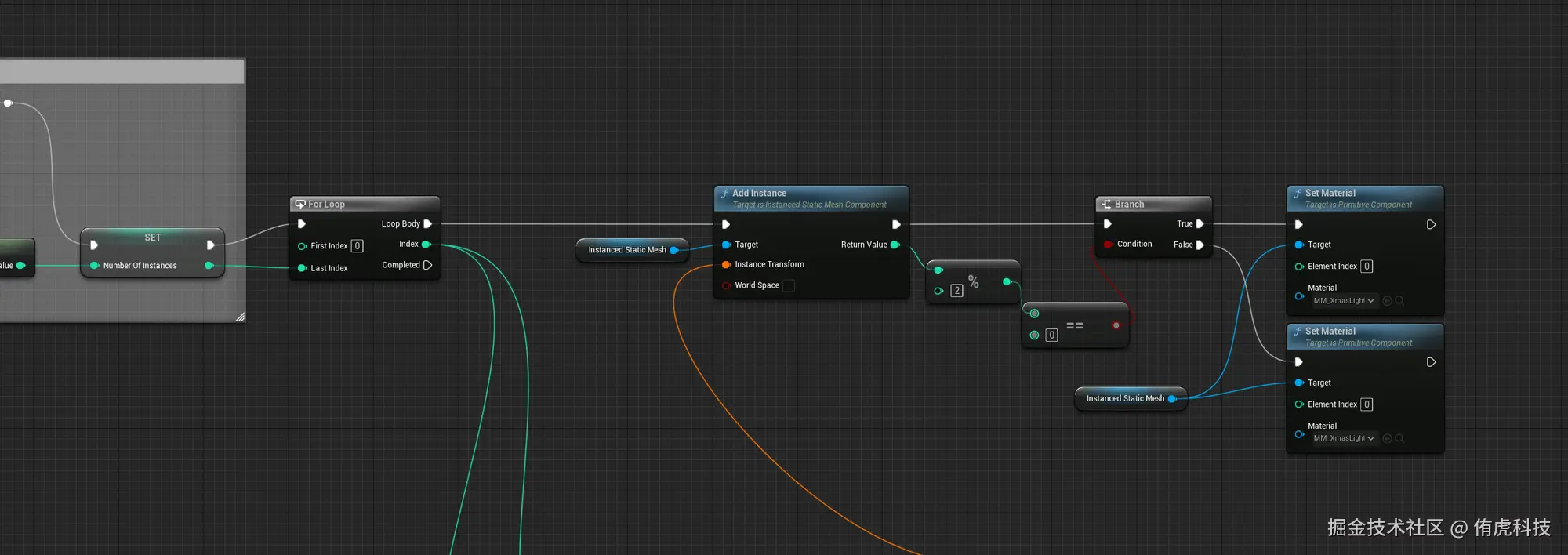Open material dropdown in Set Material linked to Branch True
This screenshot has height=555, width=1568.
pyautogui.click(x=1344, y=301)
